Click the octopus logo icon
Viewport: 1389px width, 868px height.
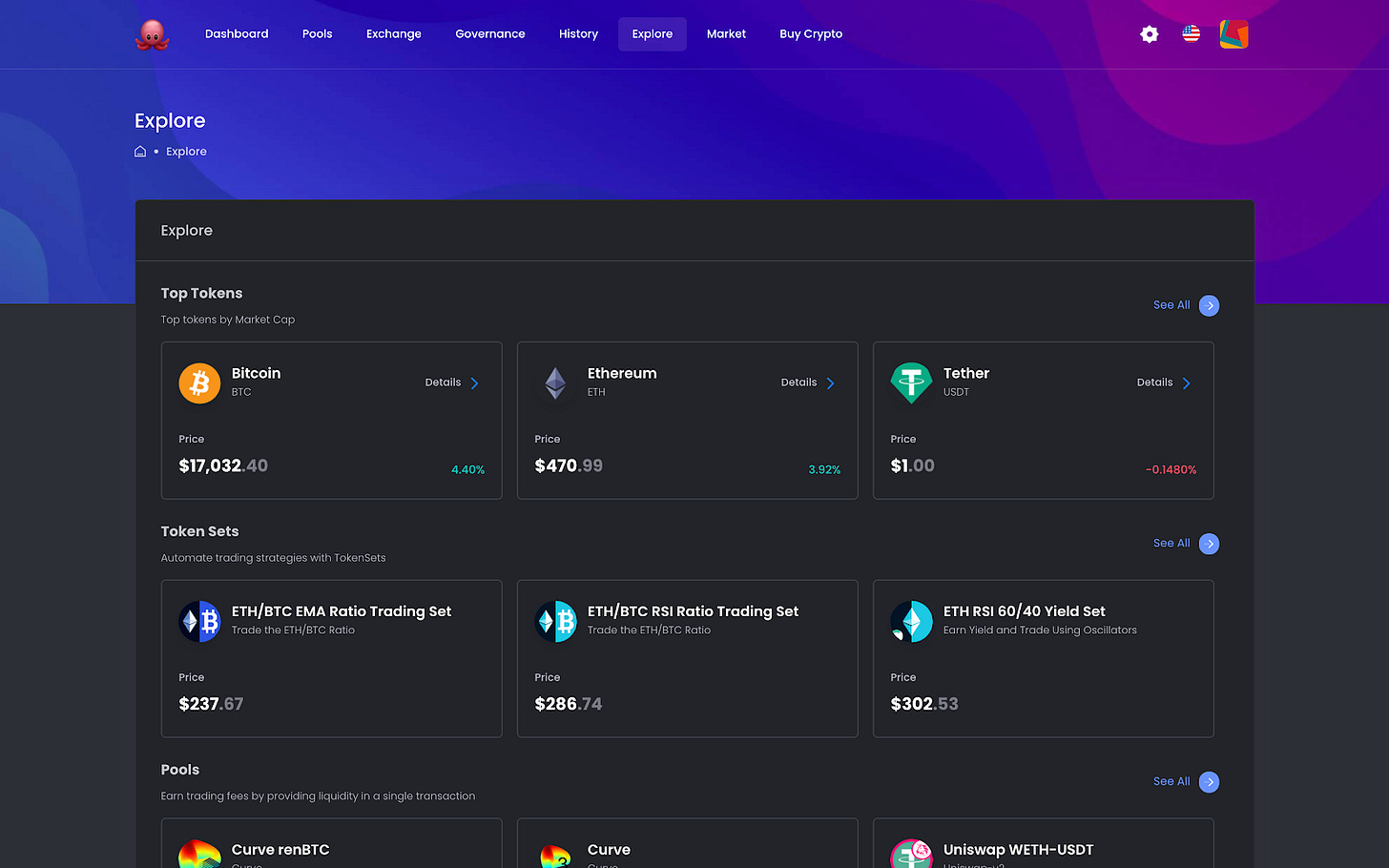pyautogui.click(x=152, y=34)
